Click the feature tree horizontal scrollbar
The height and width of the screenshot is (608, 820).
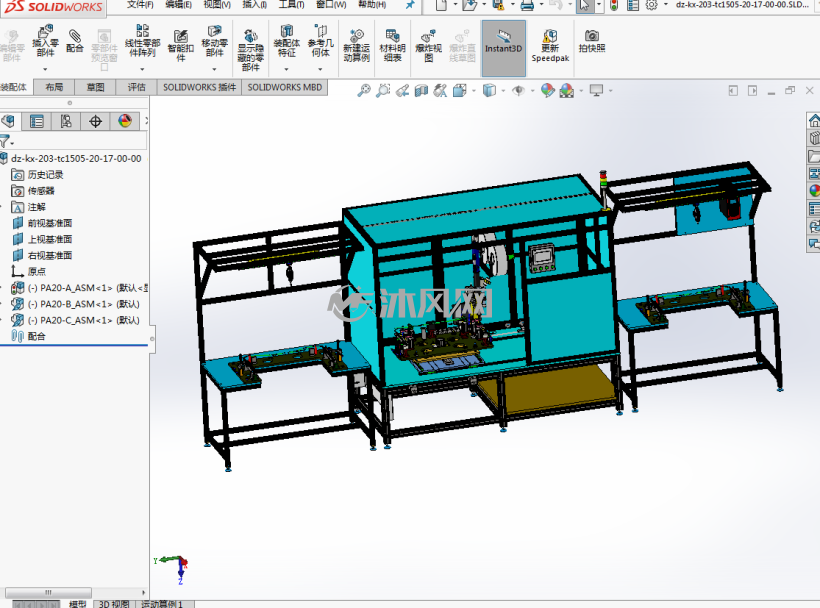[48, 592]
